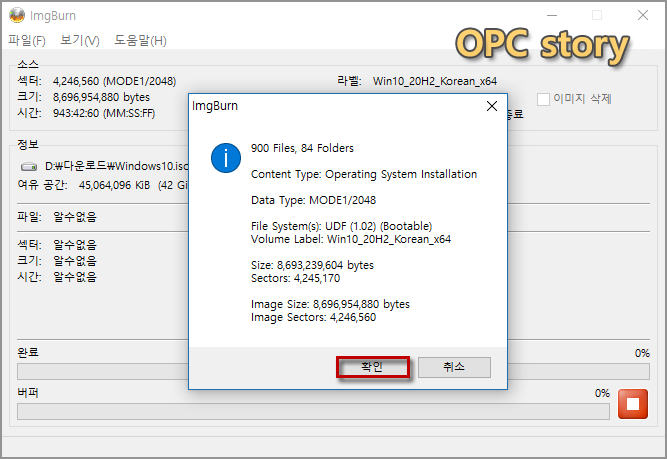This screenshot has height=459, width=667.
Task: Open the 보기(V) menu
Action: pos(80,40)
